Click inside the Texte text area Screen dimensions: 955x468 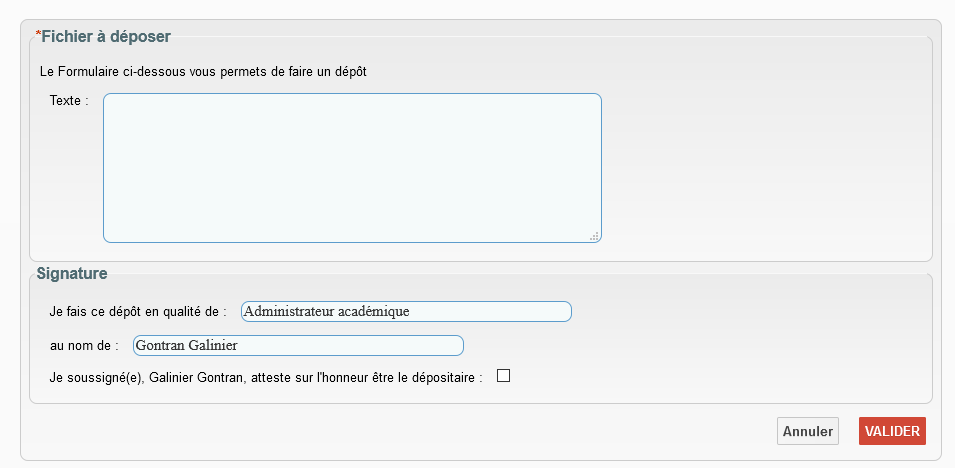pyautogui.click(x=352, y=168)
